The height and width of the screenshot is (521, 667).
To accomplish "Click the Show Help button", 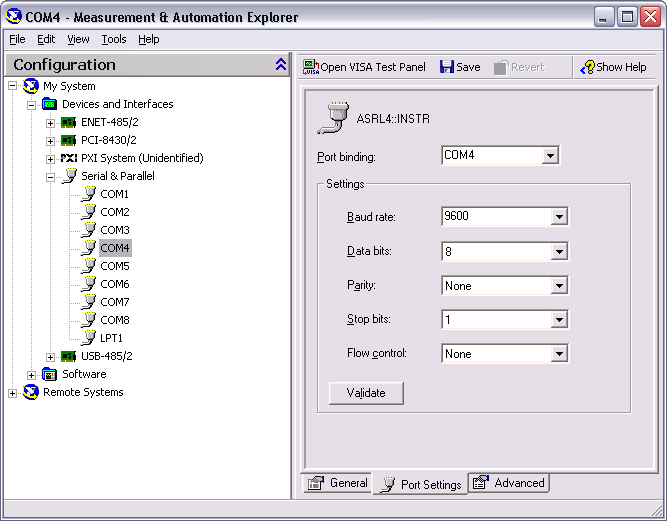I will pos(613,67).
